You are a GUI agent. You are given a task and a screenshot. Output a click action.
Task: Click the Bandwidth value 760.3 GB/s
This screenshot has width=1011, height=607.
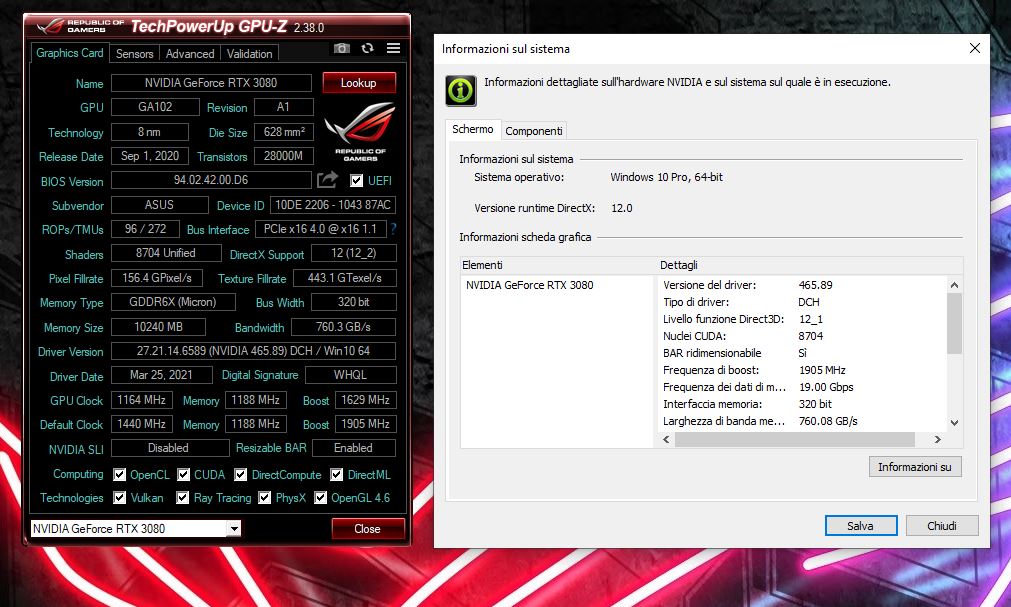pos(343,327)
